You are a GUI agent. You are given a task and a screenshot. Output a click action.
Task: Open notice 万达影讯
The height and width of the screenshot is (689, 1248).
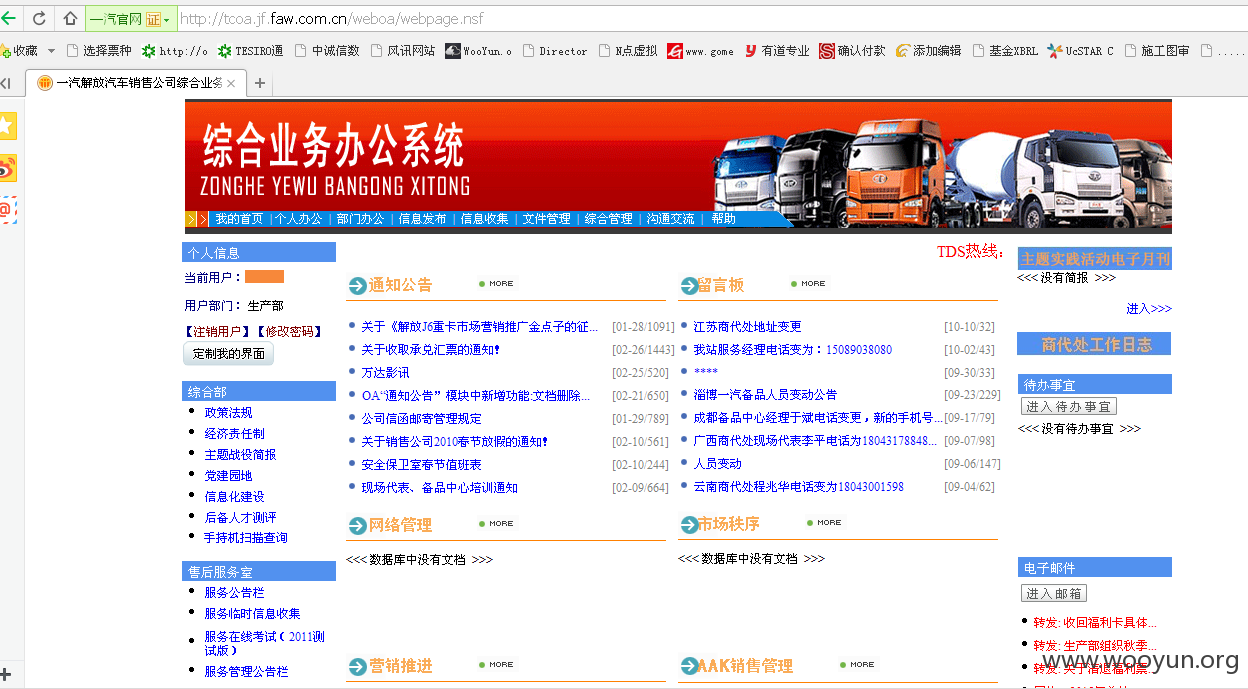[x=385, y=372]
